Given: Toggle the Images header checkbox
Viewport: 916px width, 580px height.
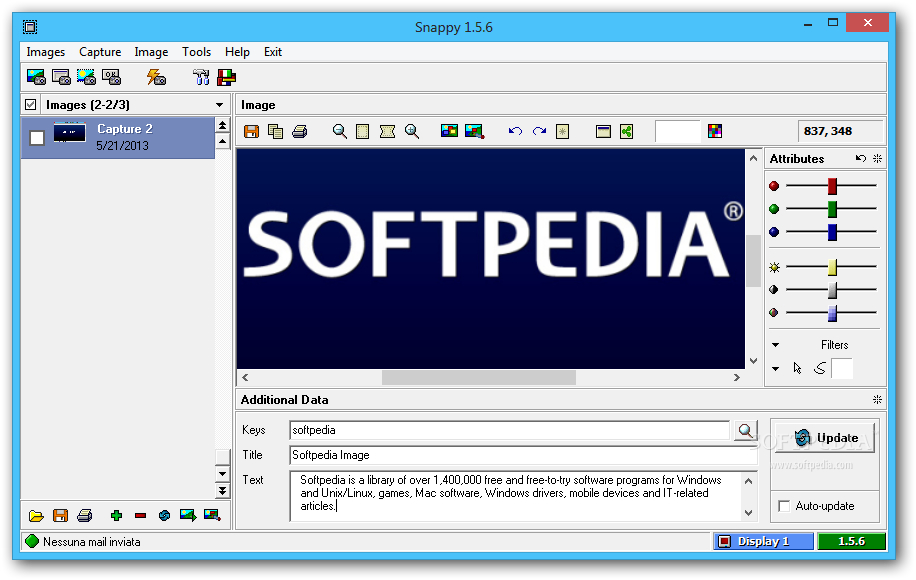Looking at the screenshot, I should coord(31,105).
